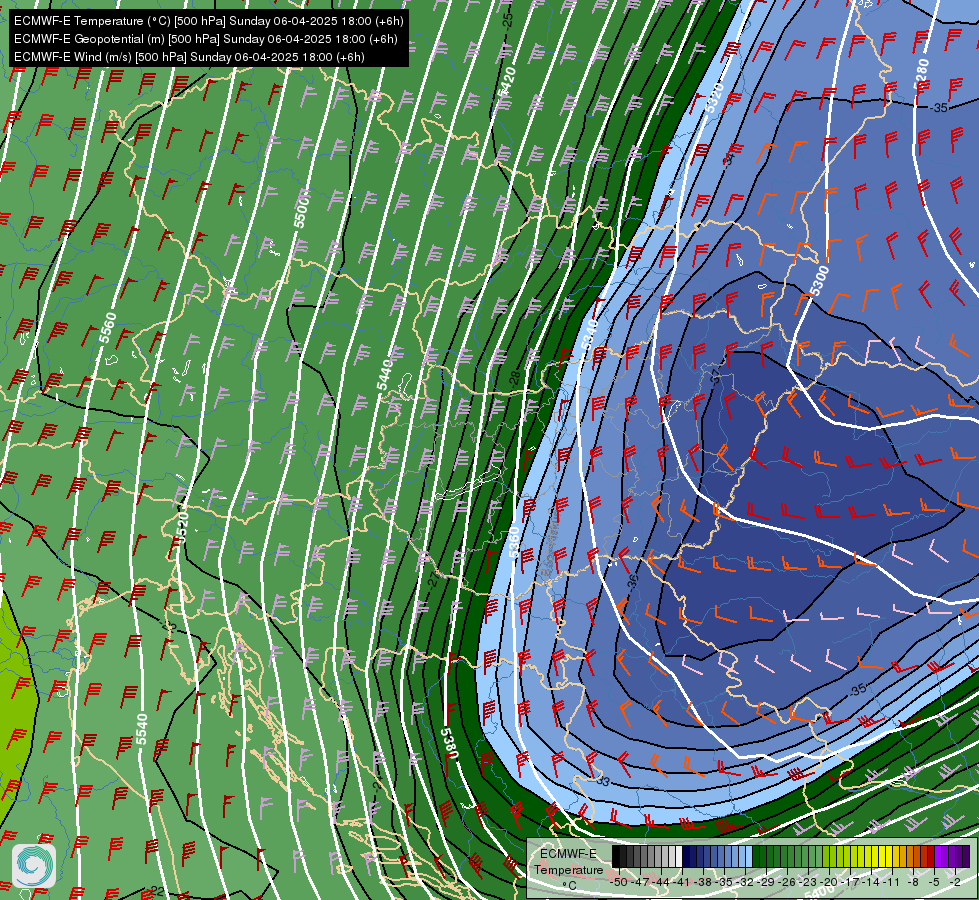Click the 5300 geopotential contour label
Viewport: 979px width, 900px height.
point(820,280)
